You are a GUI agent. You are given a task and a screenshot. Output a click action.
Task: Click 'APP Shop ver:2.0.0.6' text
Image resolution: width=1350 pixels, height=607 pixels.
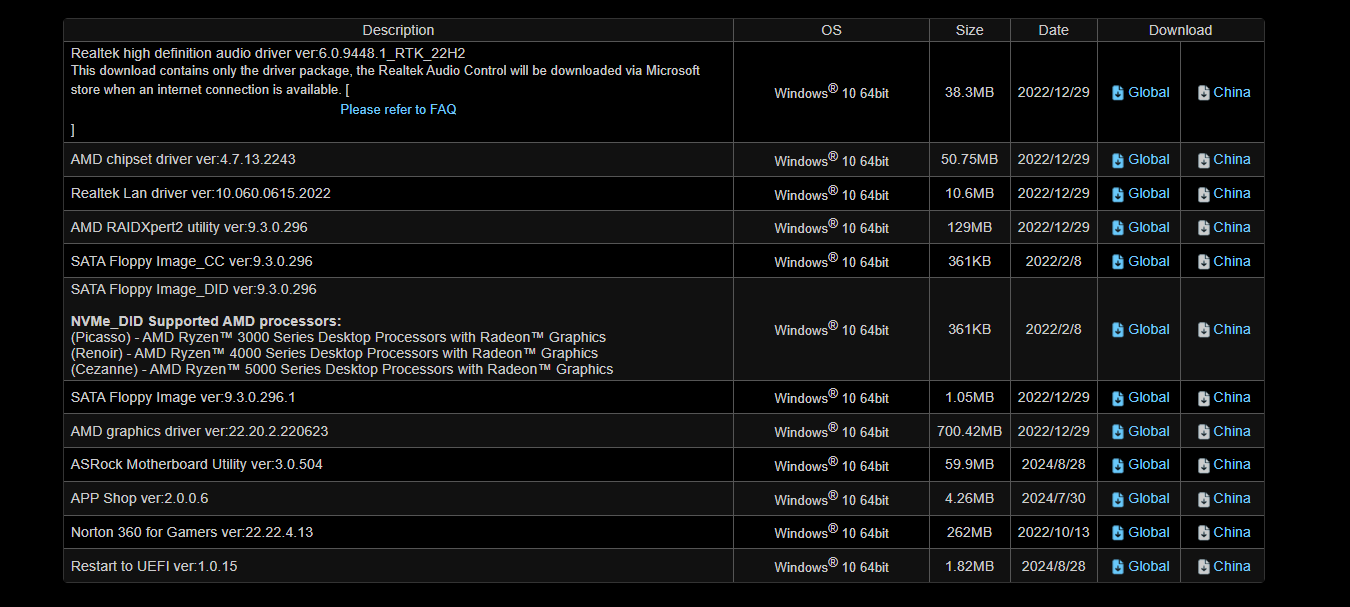tap(140, 498)
